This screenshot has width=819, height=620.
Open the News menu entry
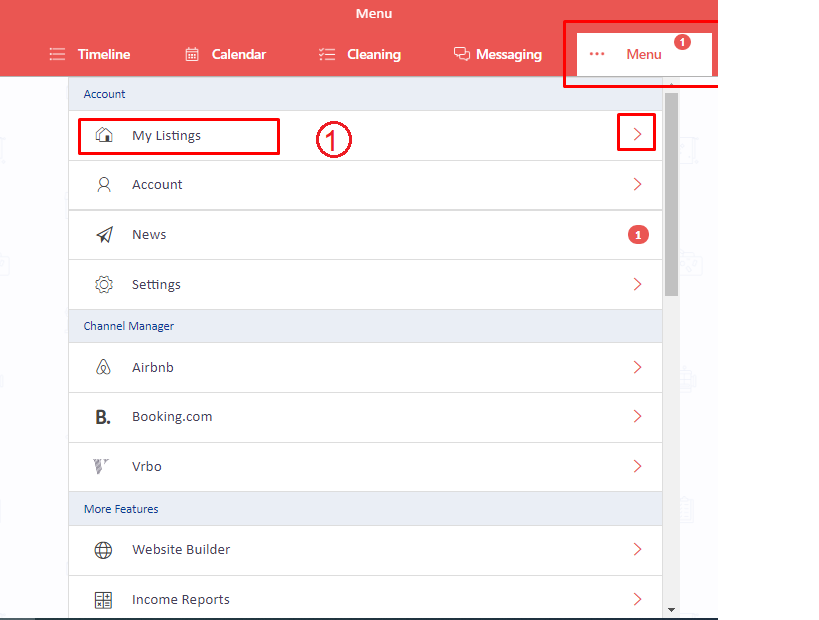click(365, 235)
